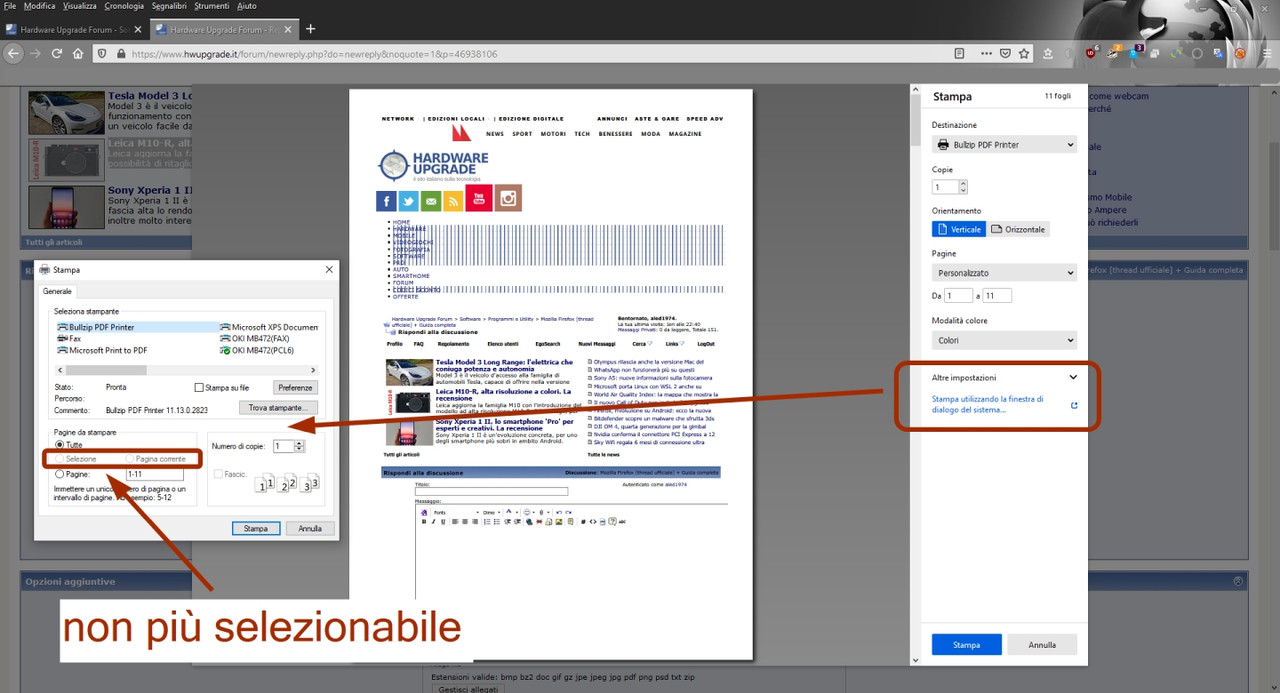Screen dimensions: 1280x693
Task: Adjust 'Numero di copie' spinner arrows
Action: pos(299,446)
